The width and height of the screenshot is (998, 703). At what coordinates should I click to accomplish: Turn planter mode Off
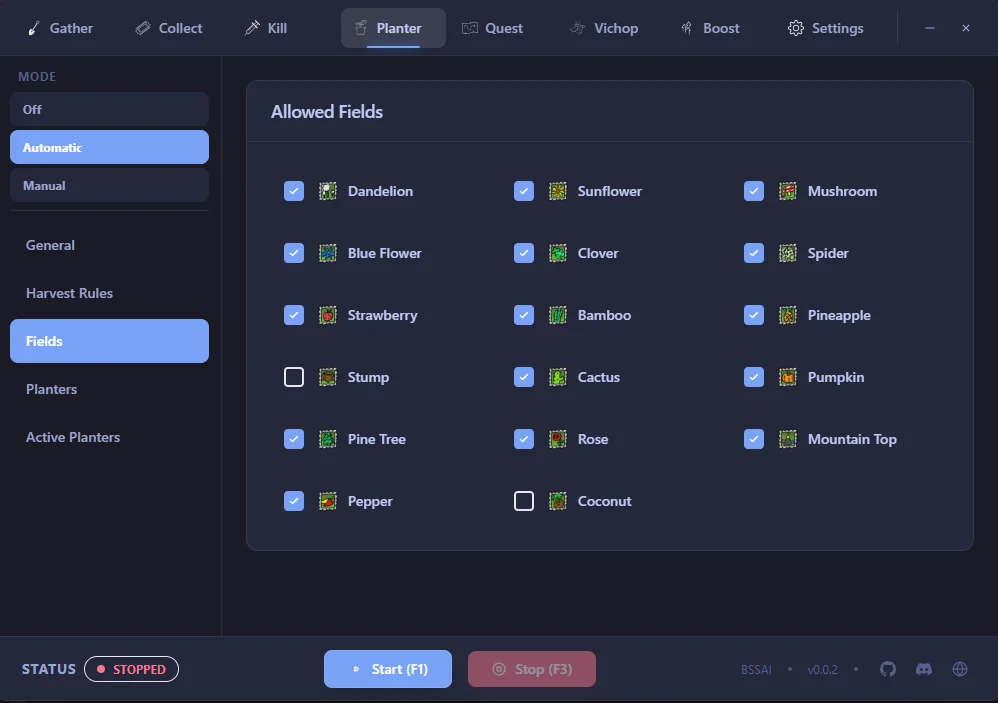click(109, 109)
